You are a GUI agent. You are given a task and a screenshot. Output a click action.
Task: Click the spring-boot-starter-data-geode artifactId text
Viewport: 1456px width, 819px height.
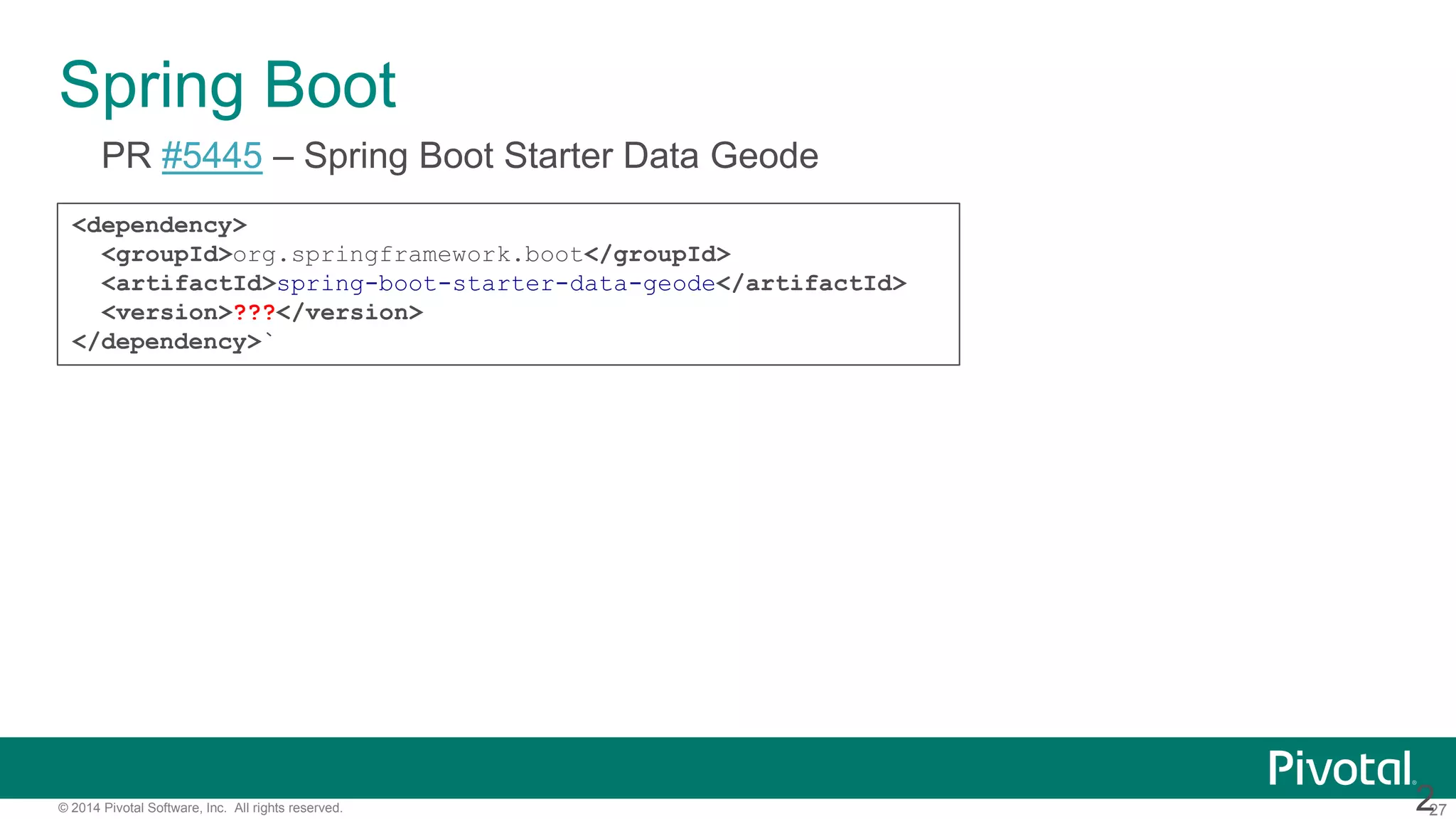tap(496, 284)
